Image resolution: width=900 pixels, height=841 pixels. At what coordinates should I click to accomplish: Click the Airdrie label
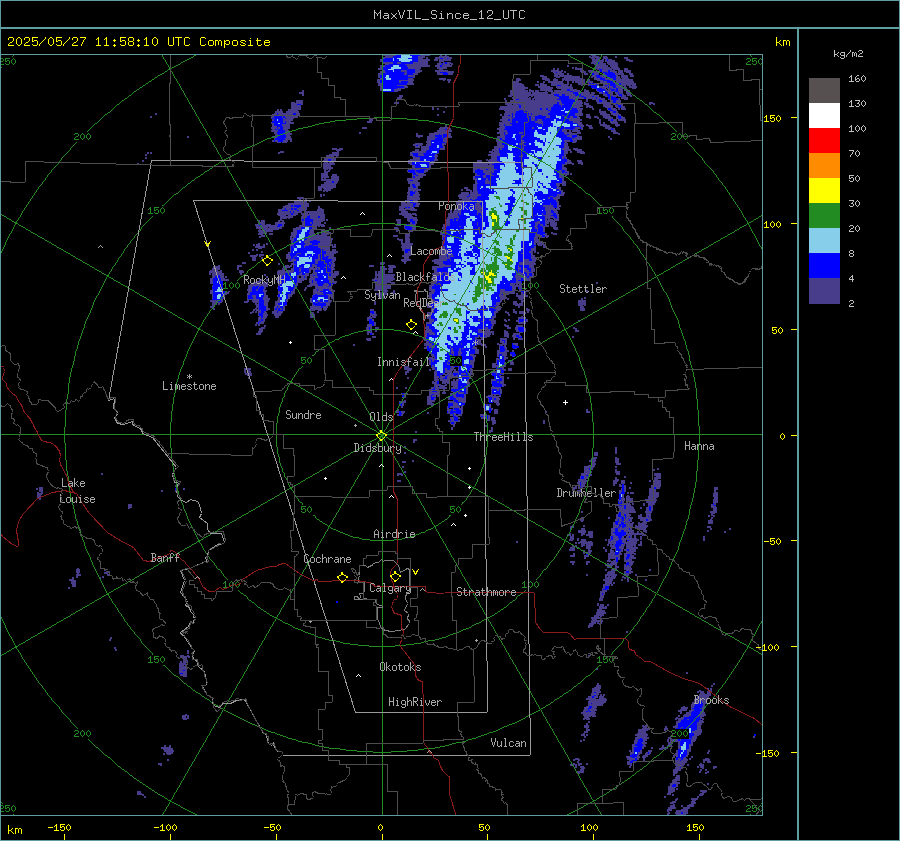click(394, 534)
